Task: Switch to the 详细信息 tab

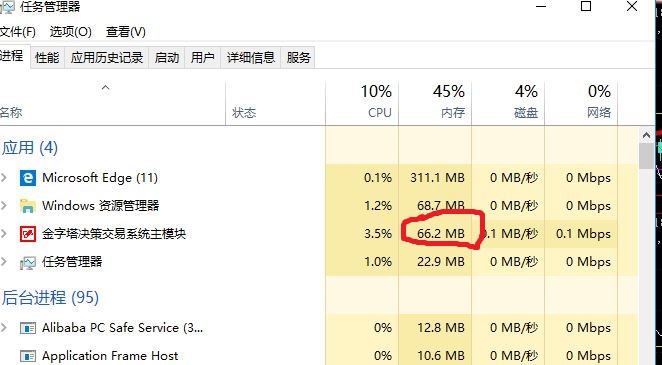Action: 251,57
